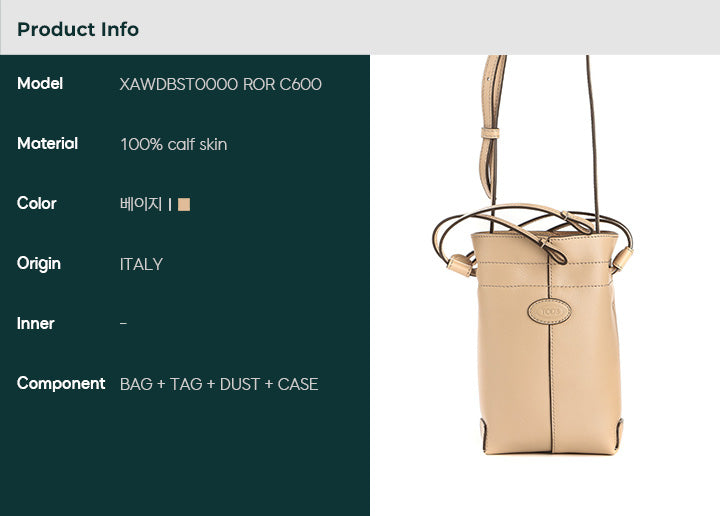Click the dash value next to Inner

coord(123,324)
